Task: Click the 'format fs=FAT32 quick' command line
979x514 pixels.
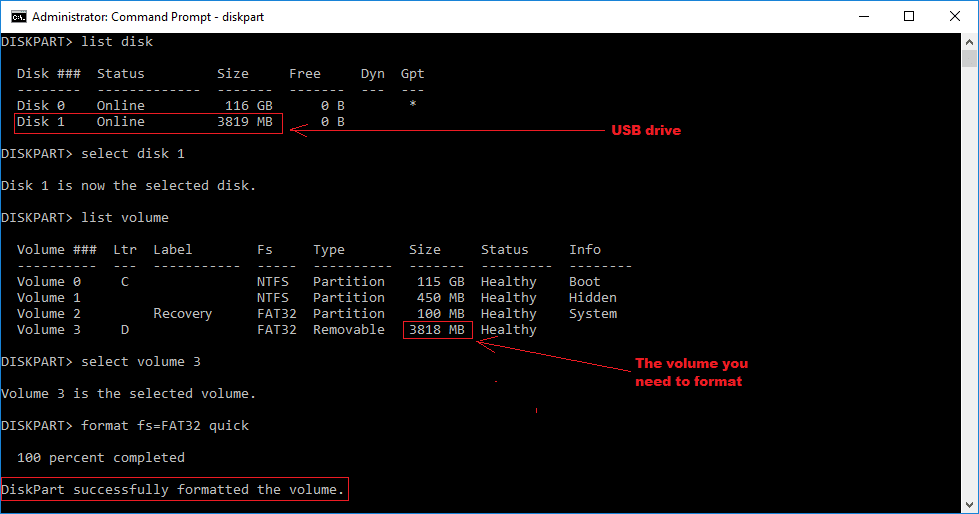Action: (x=161, y=426)
